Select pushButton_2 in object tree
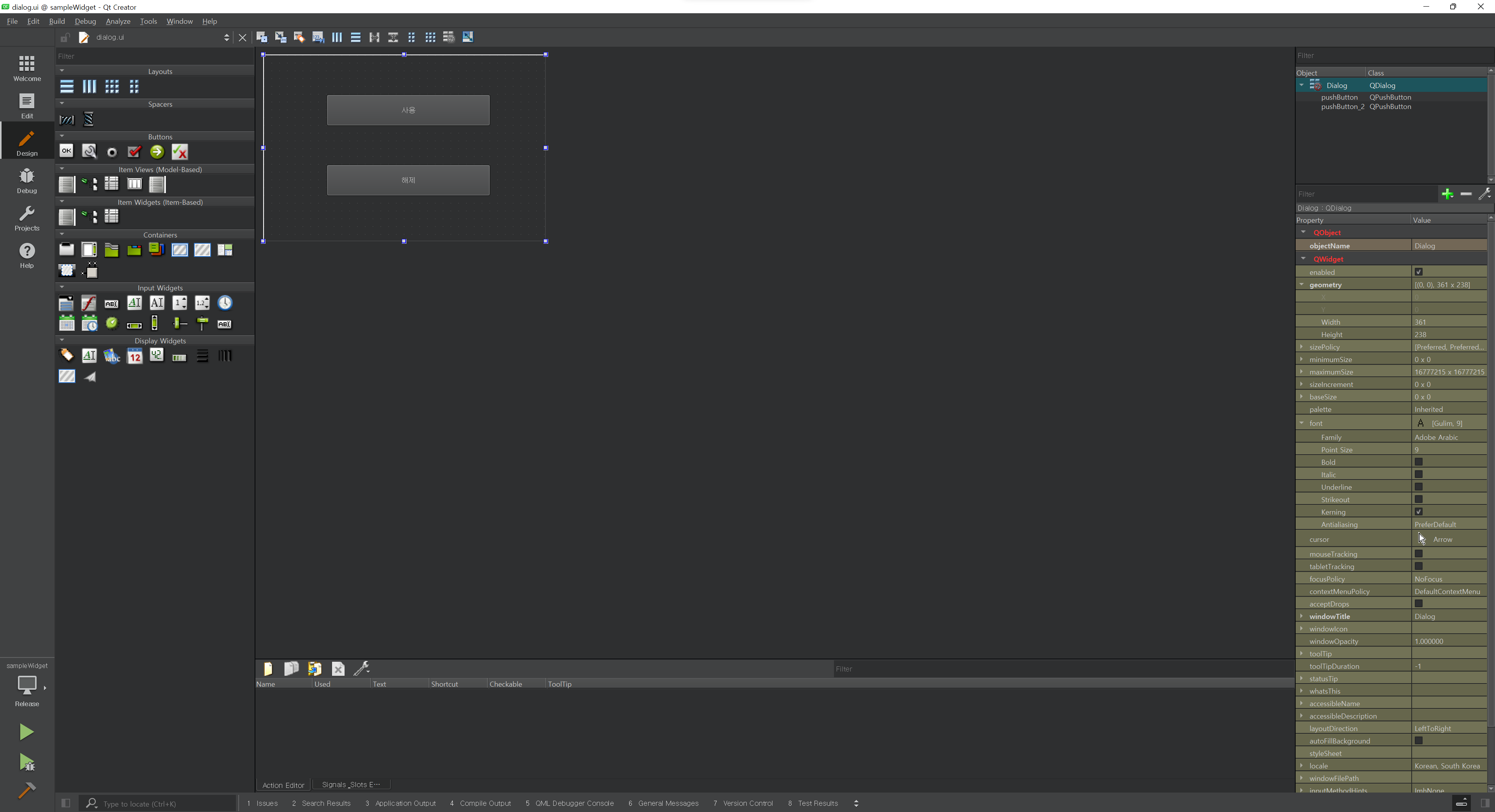 pos(1342,107)
